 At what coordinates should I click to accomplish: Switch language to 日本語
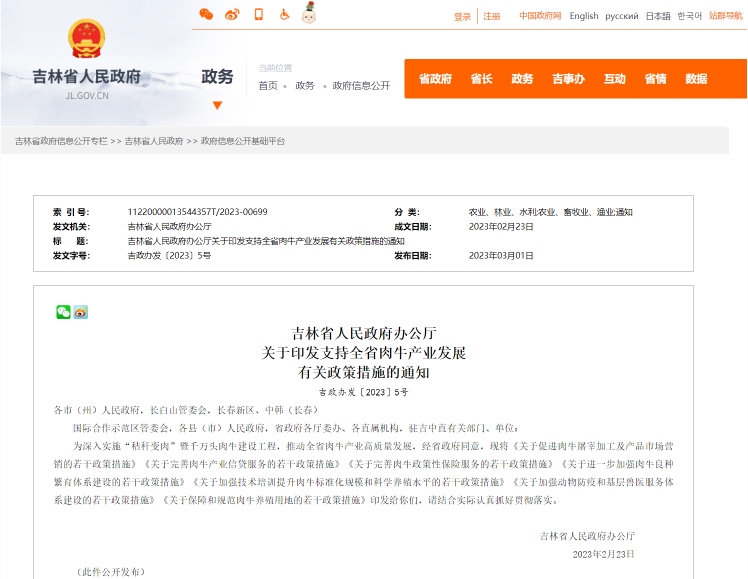tap(658, 16)
